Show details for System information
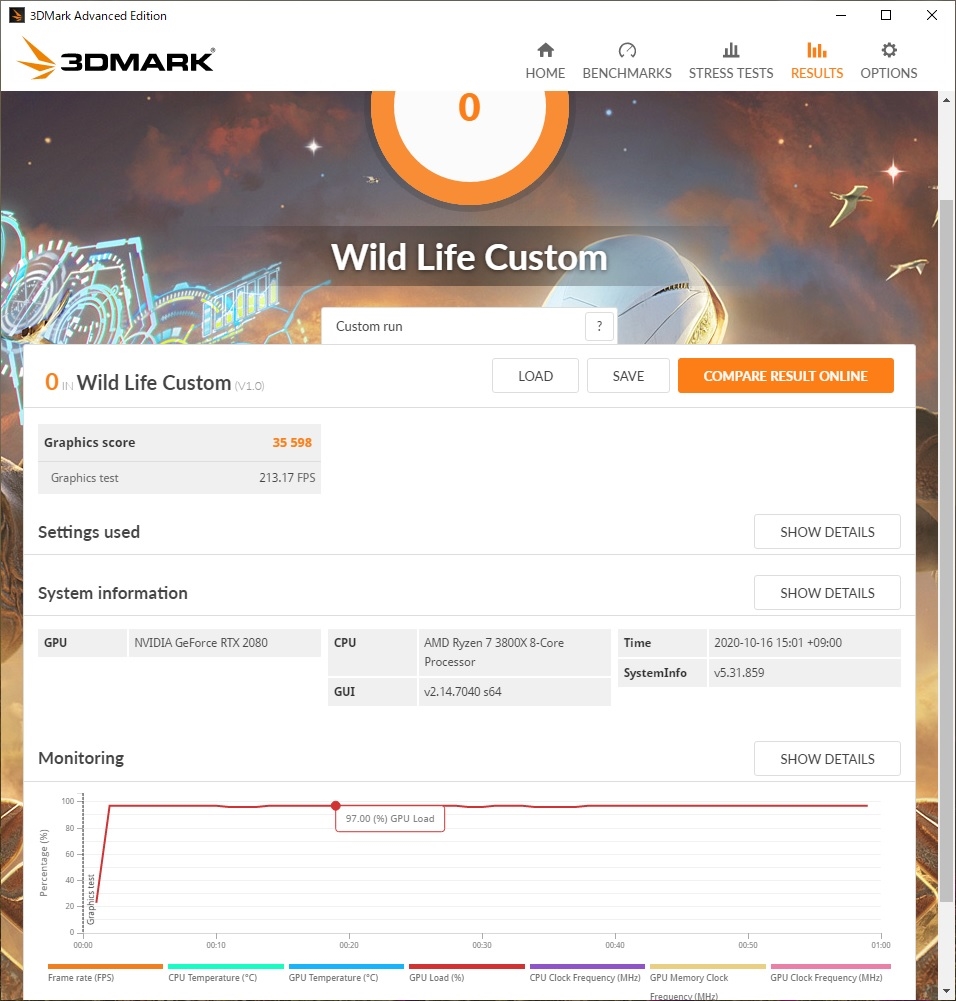The width and height of the screenshot is (956, 1001). 827,593
